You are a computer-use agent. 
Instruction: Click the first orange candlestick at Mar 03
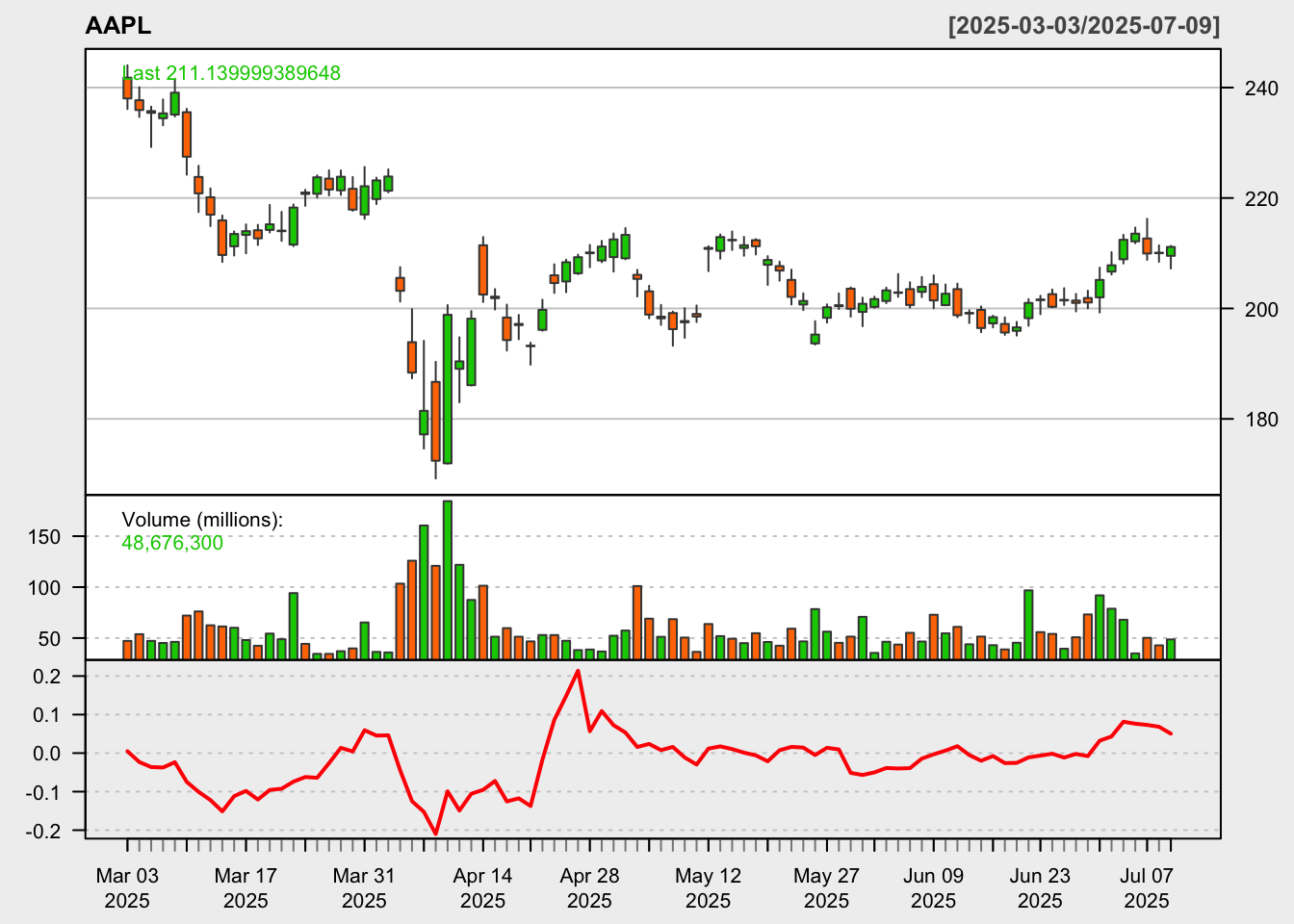point(127,88)
